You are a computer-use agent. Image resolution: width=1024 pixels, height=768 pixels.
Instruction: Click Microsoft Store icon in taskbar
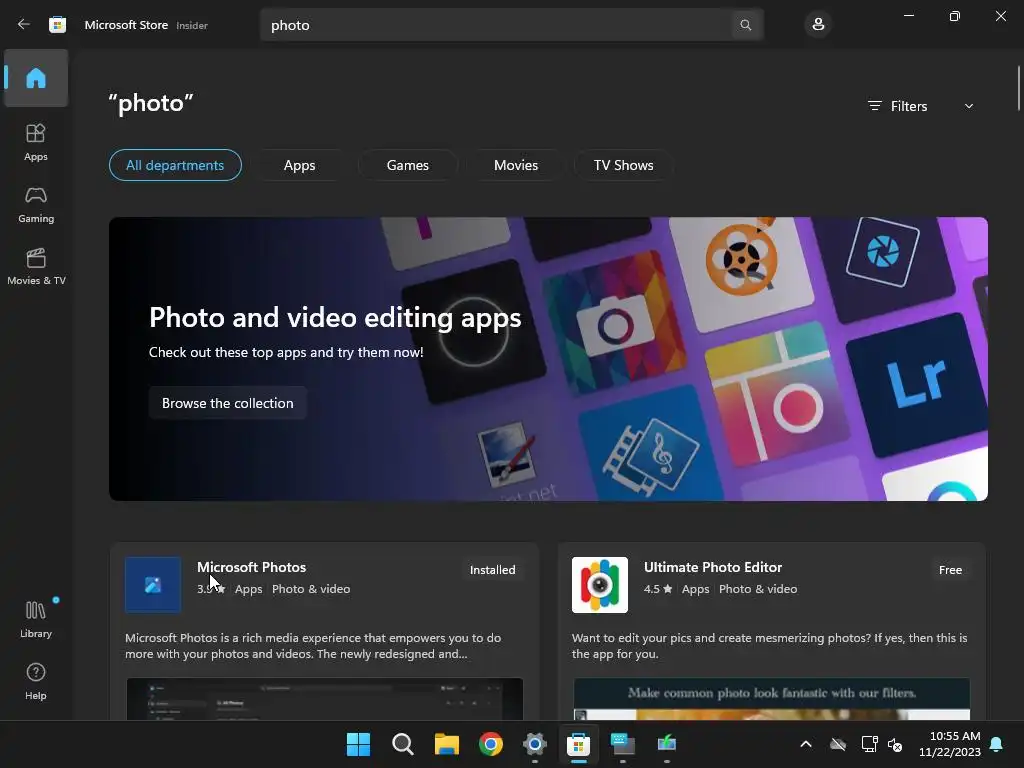[579, 744]
